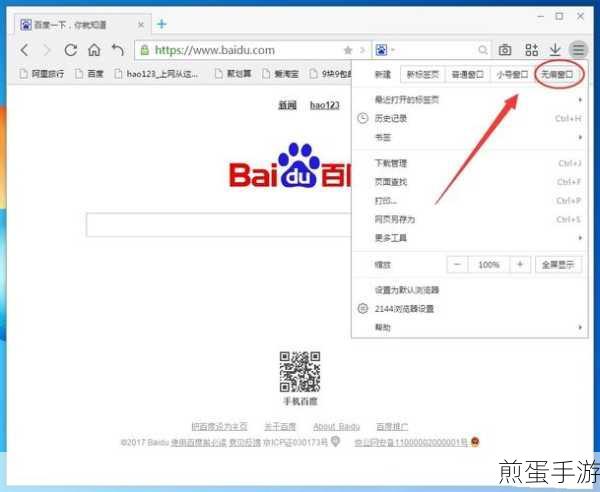Open the 历史记录 menu entry

tap(469, 118)
